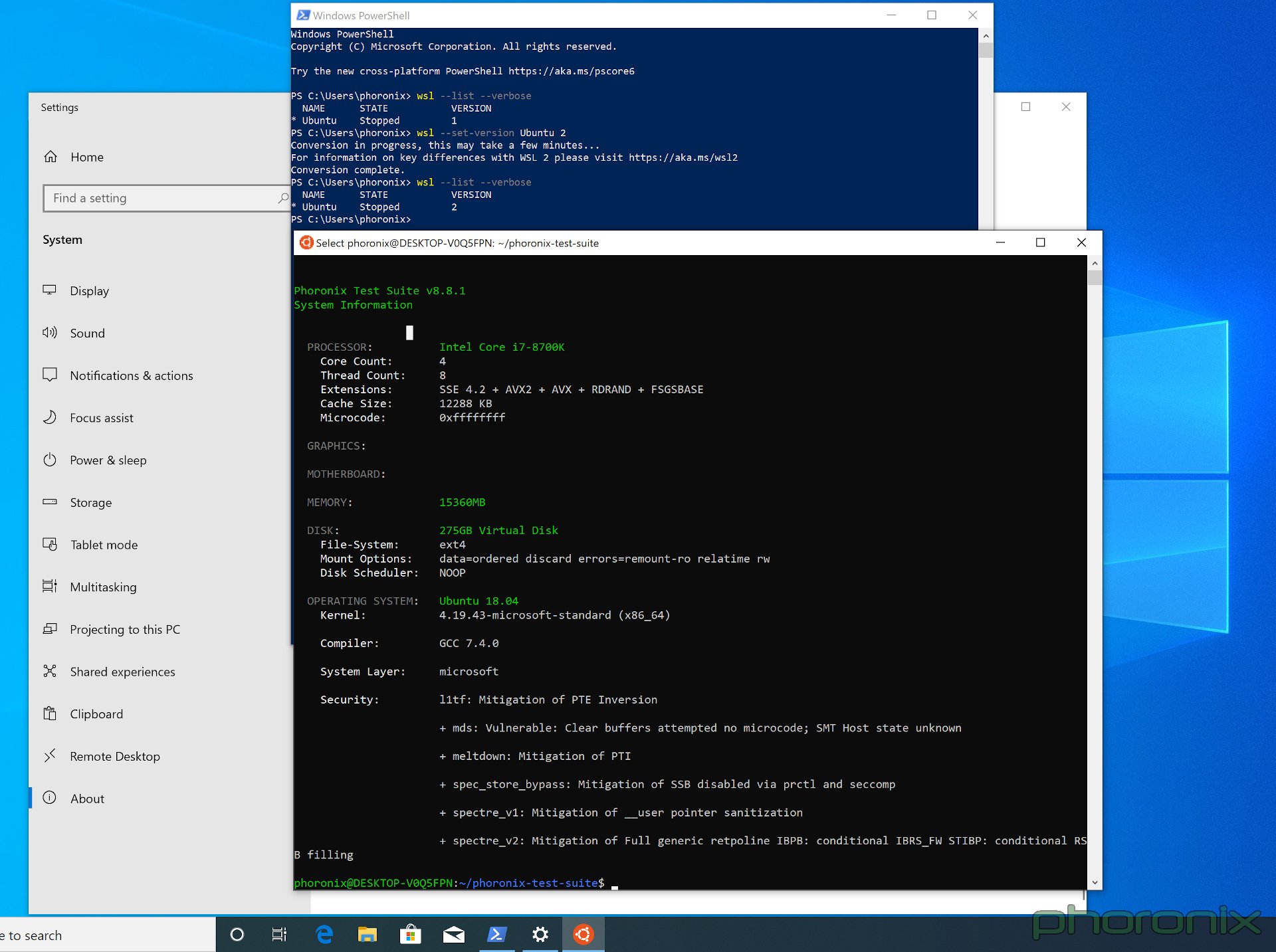
Task: Click the Ubuntu taskbar icon
Action: pos(583,935)
